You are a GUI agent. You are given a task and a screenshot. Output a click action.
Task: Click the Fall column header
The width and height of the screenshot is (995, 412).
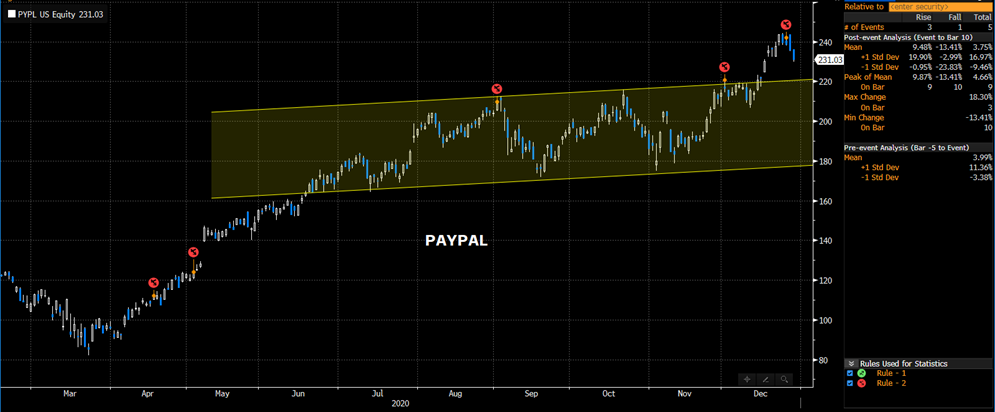(x=955, y=17)
